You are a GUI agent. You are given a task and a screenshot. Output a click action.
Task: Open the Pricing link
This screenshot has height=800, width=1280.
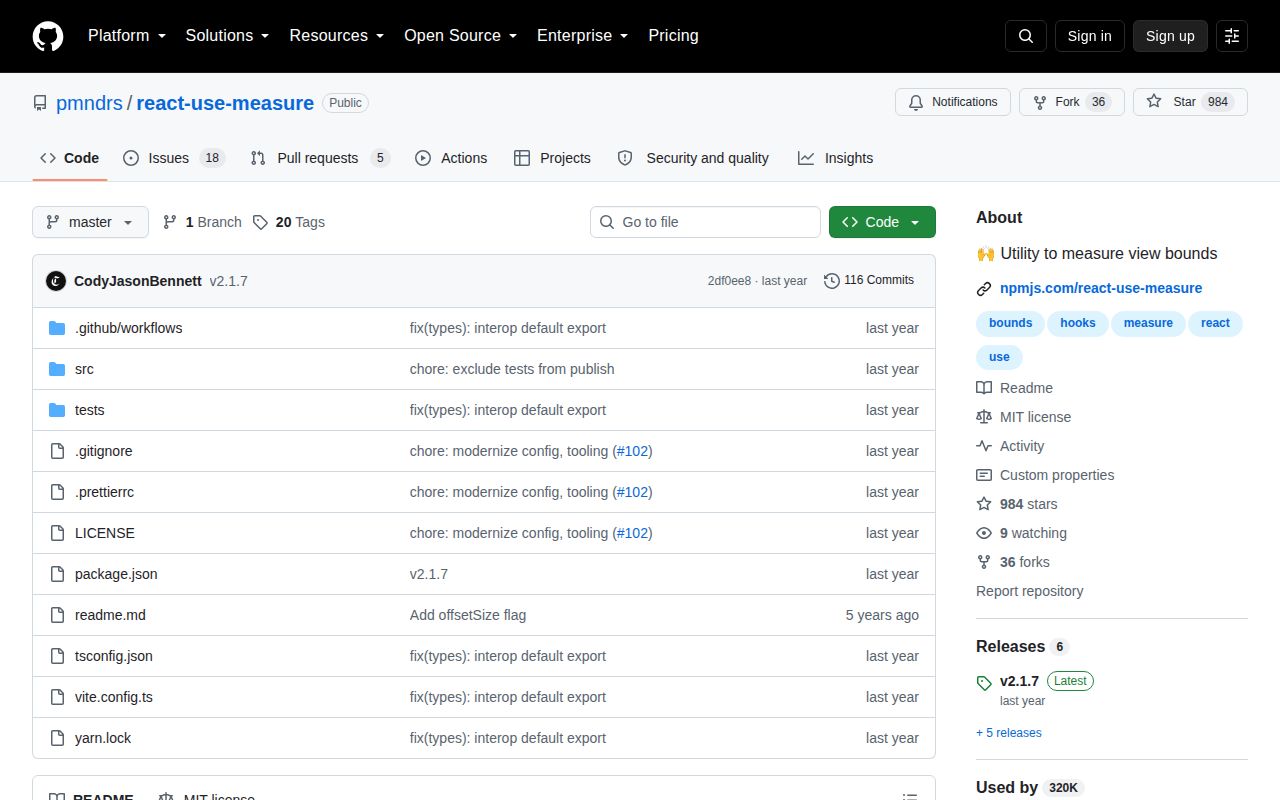point(673,36)
